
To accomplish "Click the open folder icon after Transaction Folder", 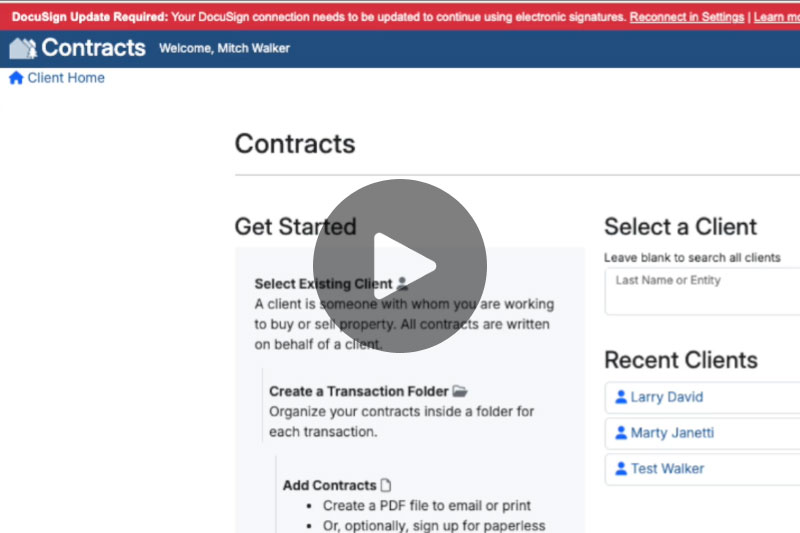I will click(460, 391).
